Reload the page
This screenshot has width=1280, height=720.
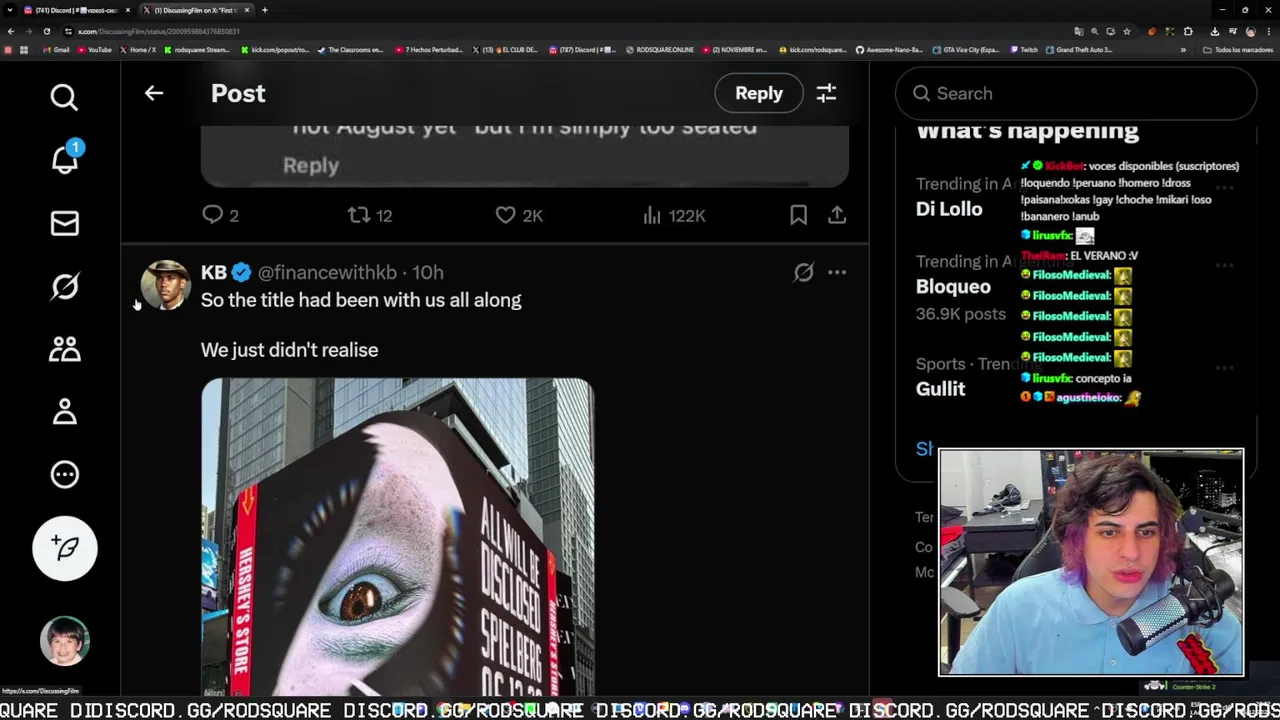point(46,31)
